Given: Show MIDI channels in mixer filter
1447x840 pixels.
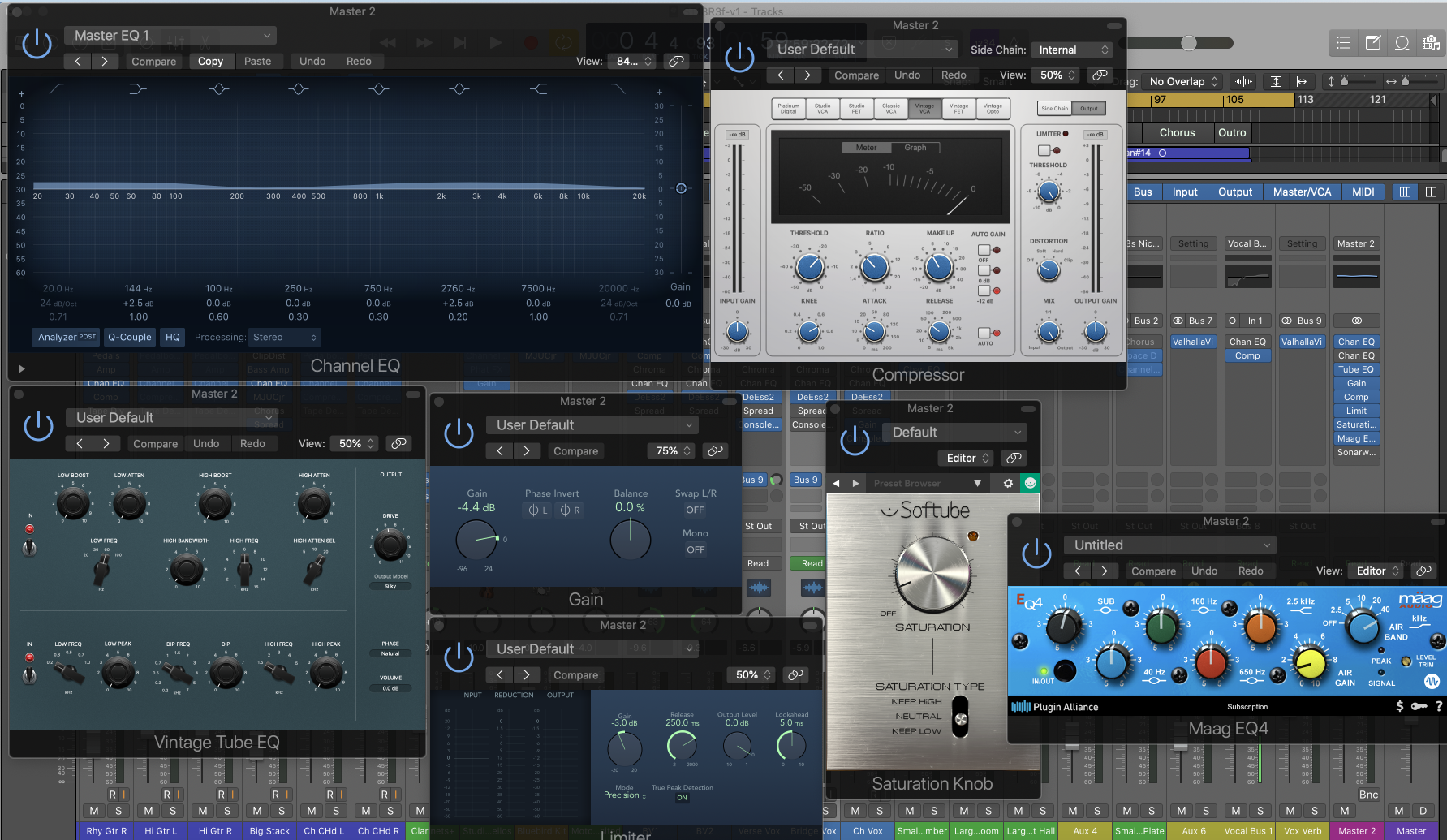Looking at the screenshot, I should pyautogui.click(x=1363, y=192).
